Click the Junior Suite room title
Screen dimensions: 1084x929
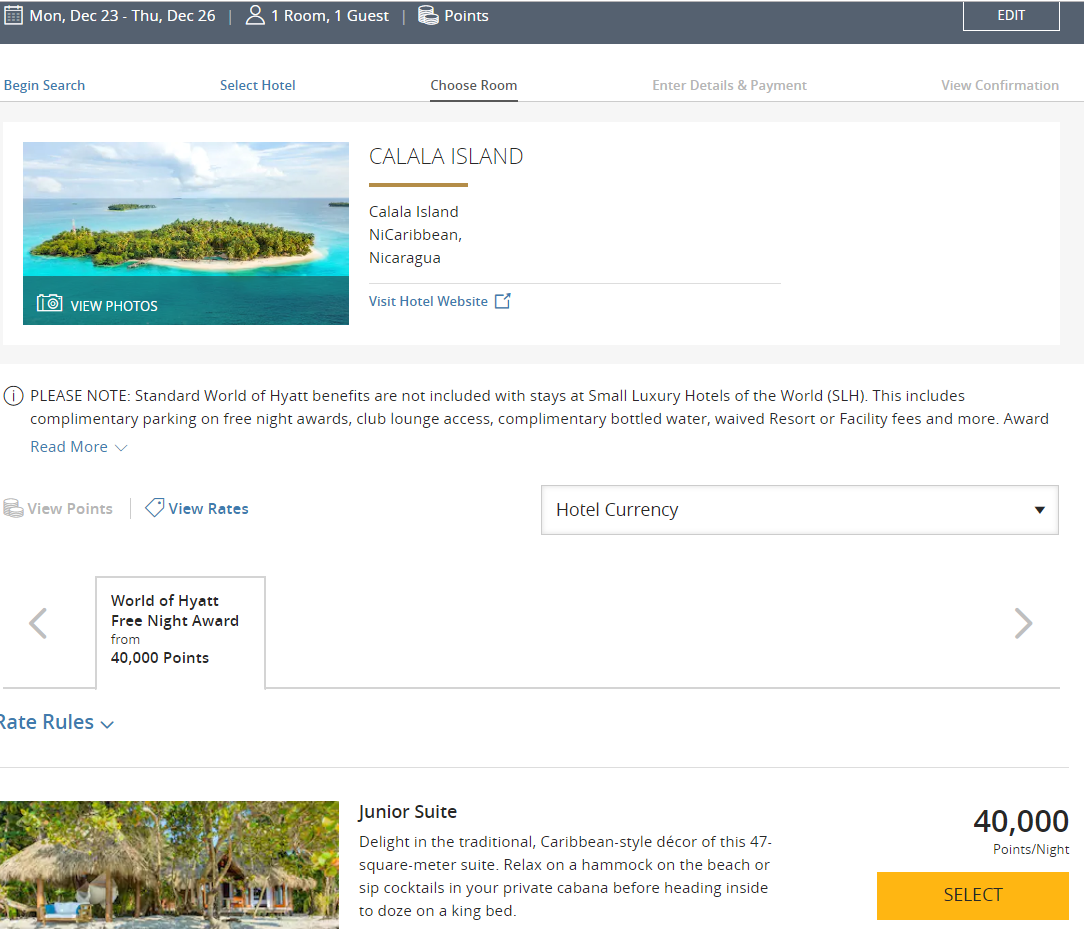click(408, 811)
